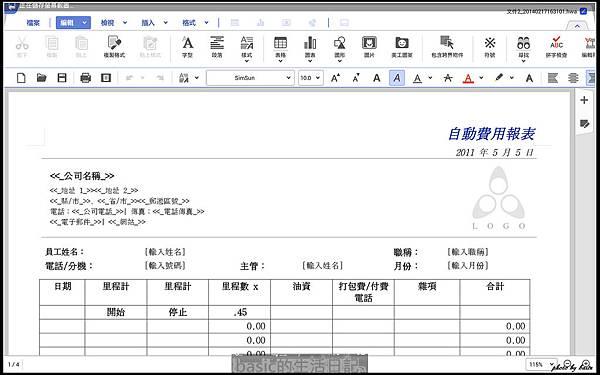Click the plus icon on right sidebar
Image resolution: width=600 pixels, height=375 pixels.
coord(584,100)
